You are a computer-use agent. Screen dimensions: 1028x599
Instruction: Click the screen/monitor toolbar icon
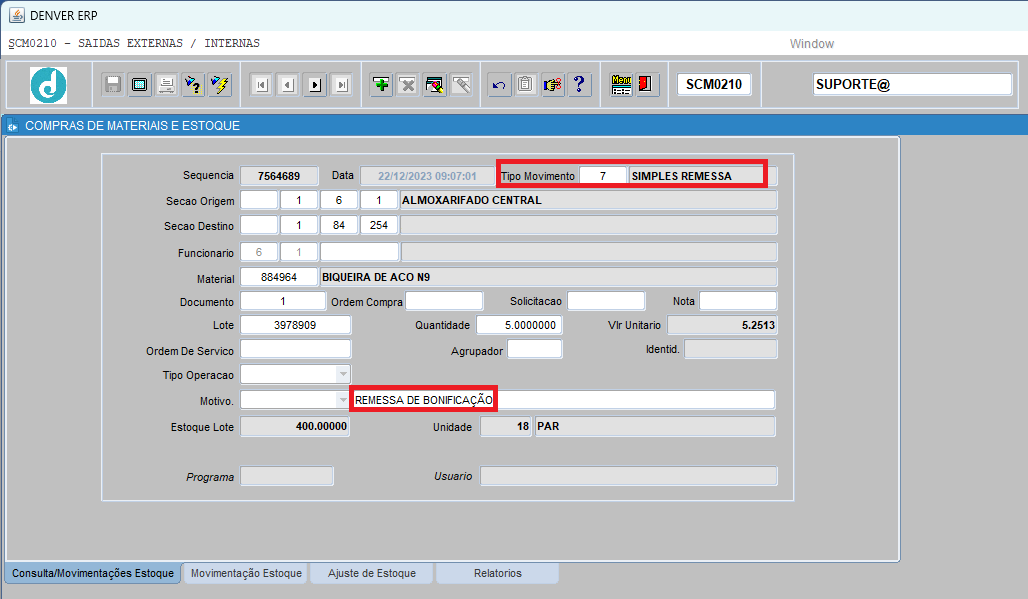[x=140, y=85]
